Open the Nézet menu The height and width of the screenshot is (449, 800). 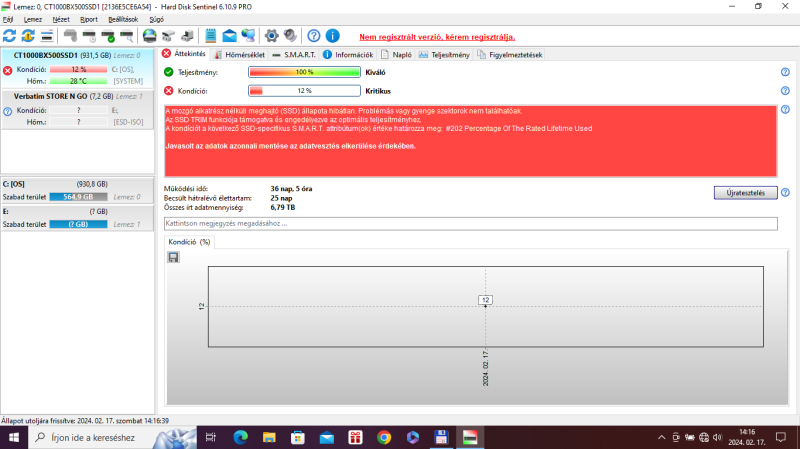click(x=61, y=19)
